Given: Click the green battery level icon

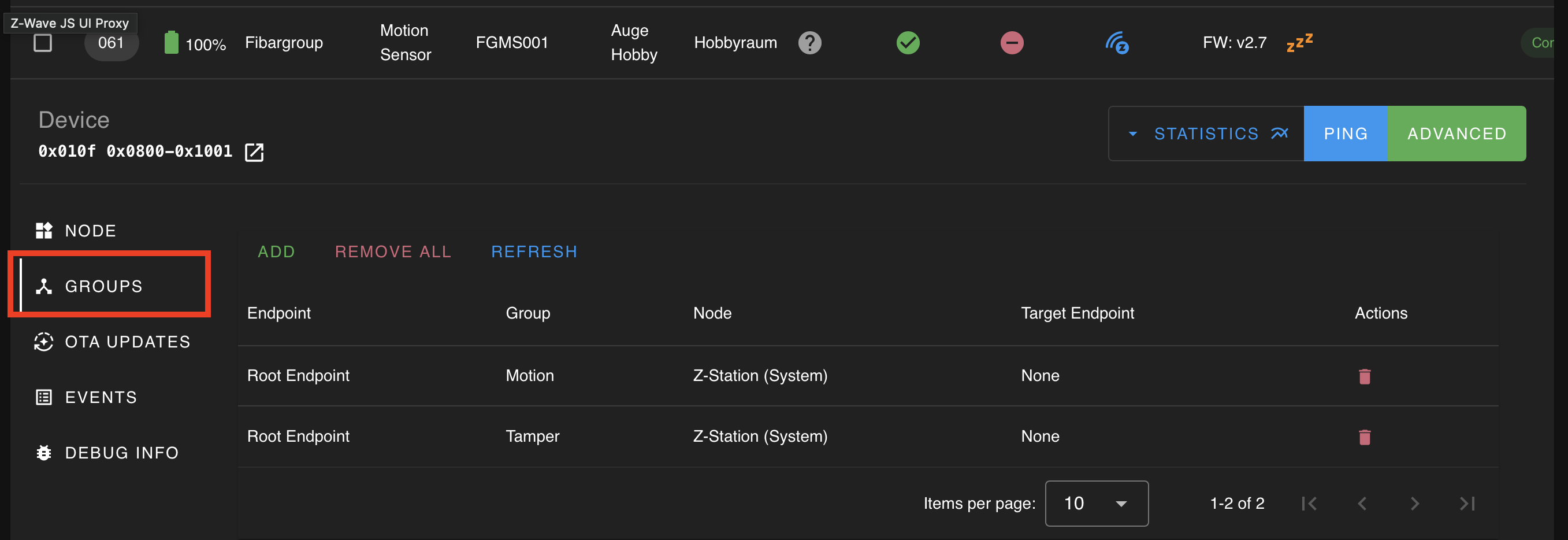Looking at the screenshot, I should [x=171, y=43].
